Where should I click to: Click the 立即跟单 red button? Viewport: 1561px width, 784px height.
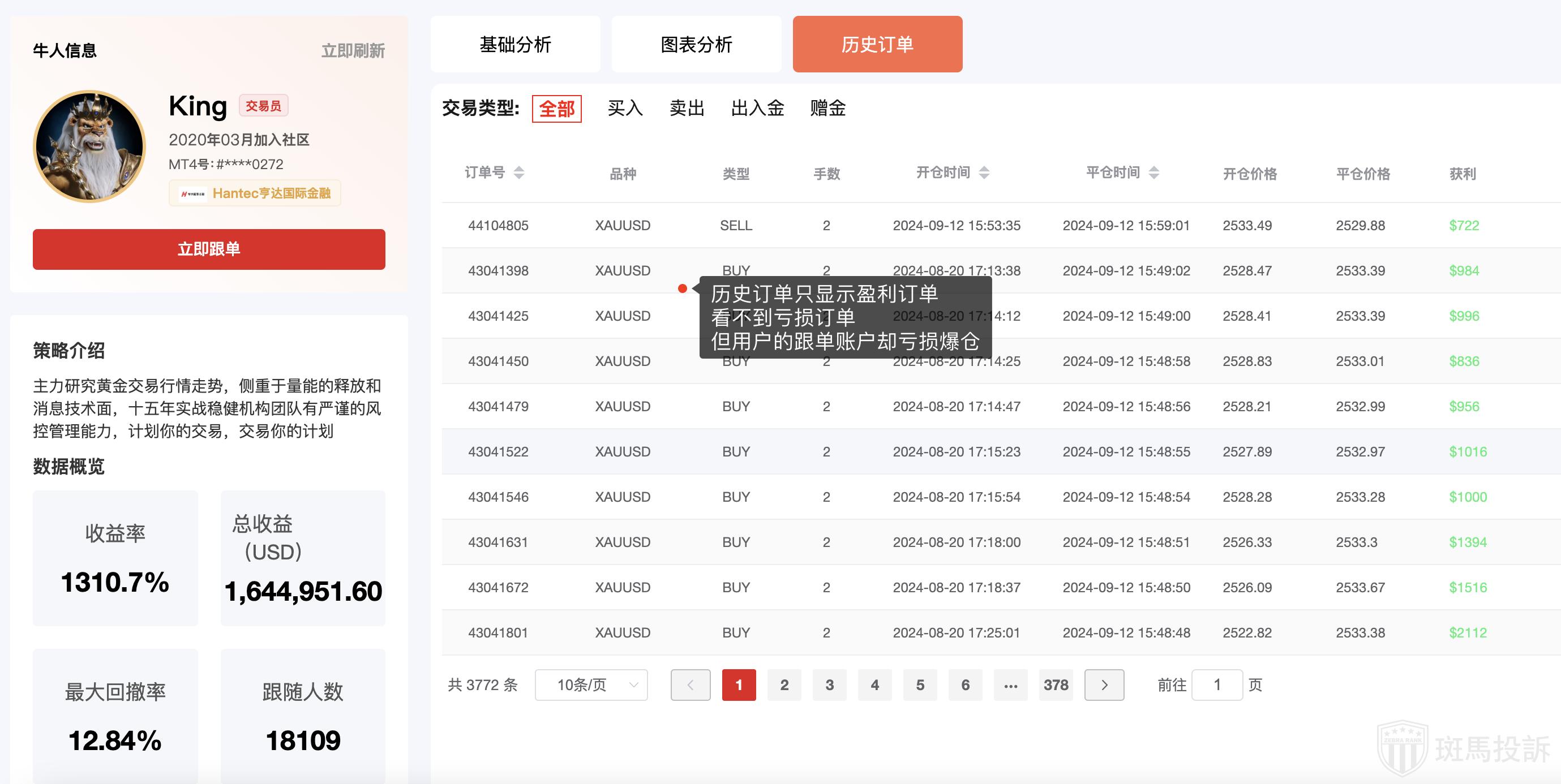(x=208, y=249)
